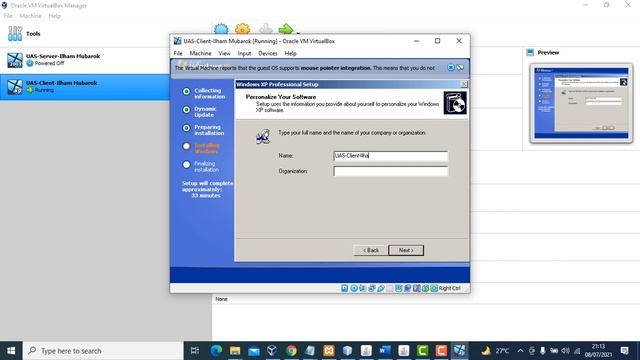Click the USB device status icon
The height and width of the screenshot is (360, 640).
[x=381, y=288]
